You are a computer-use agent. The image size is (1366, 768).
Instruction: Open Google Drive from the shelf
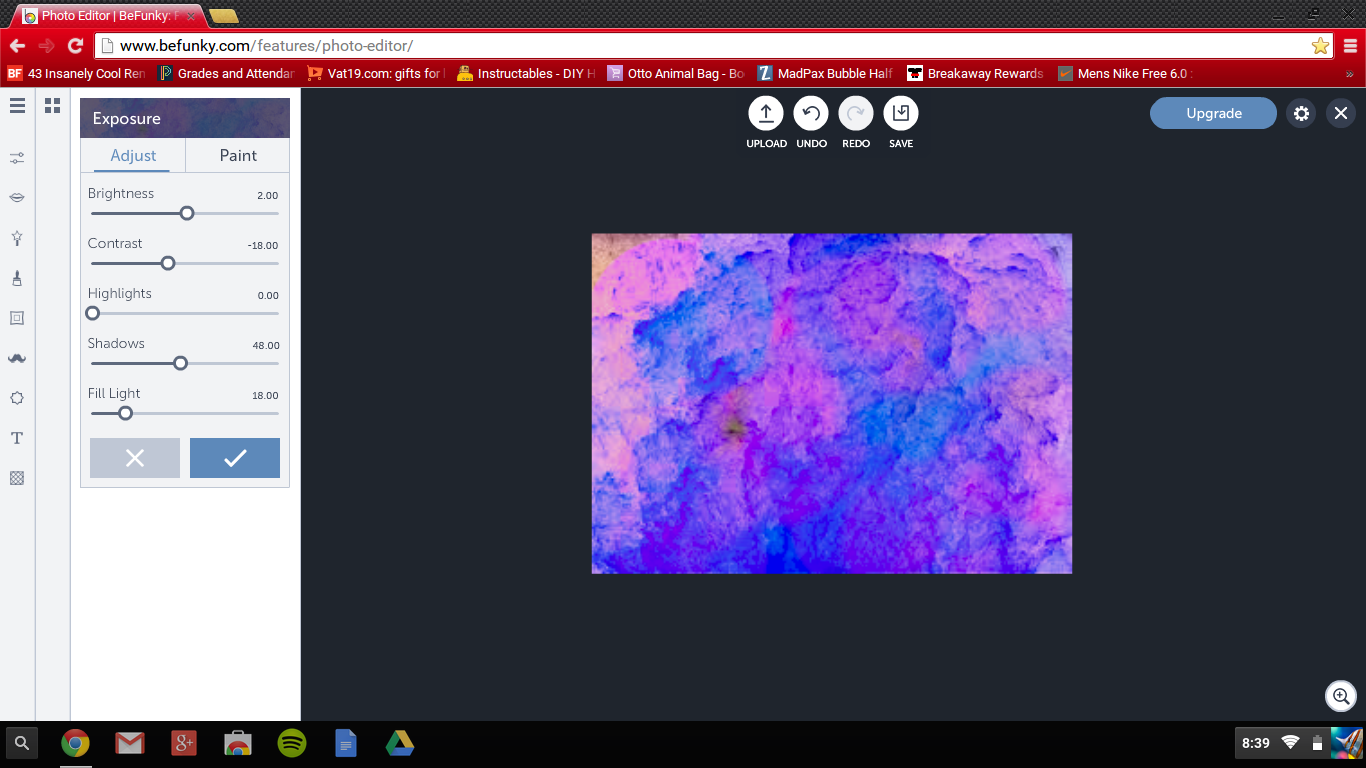400,743
